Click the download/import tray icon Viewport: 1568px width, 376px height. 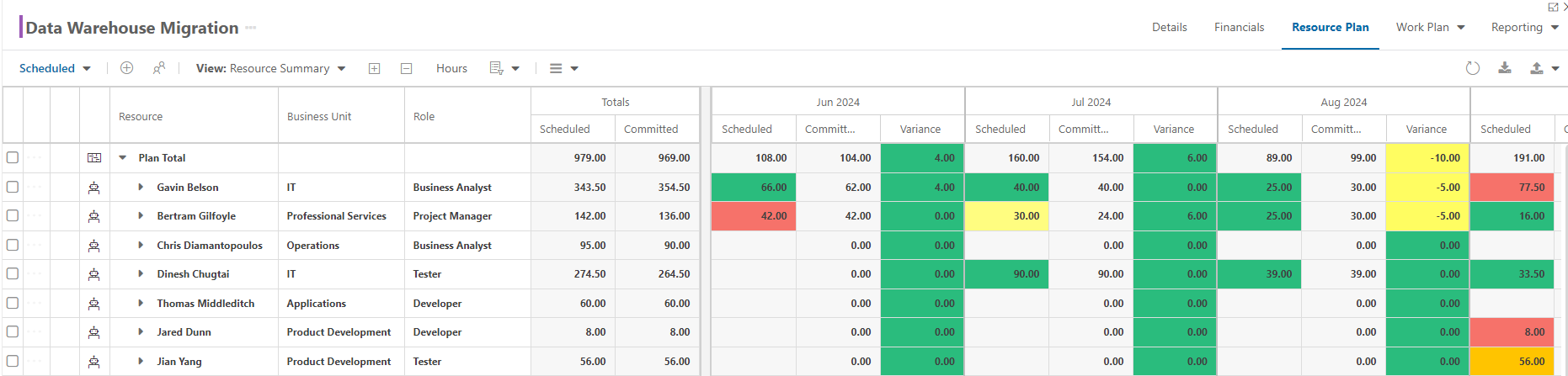point(1505,68)
